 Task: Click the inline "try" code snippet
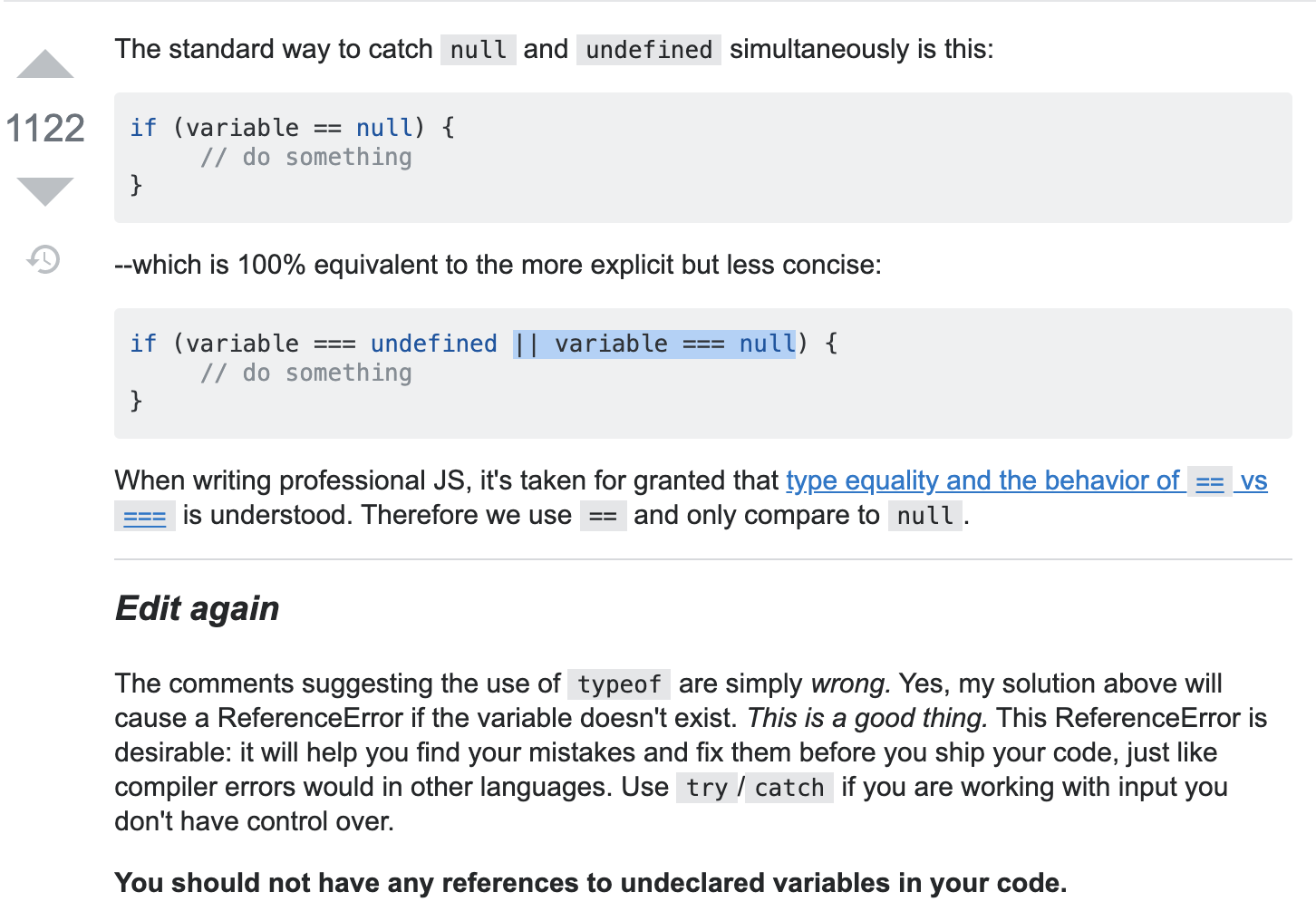coord(706,788)
